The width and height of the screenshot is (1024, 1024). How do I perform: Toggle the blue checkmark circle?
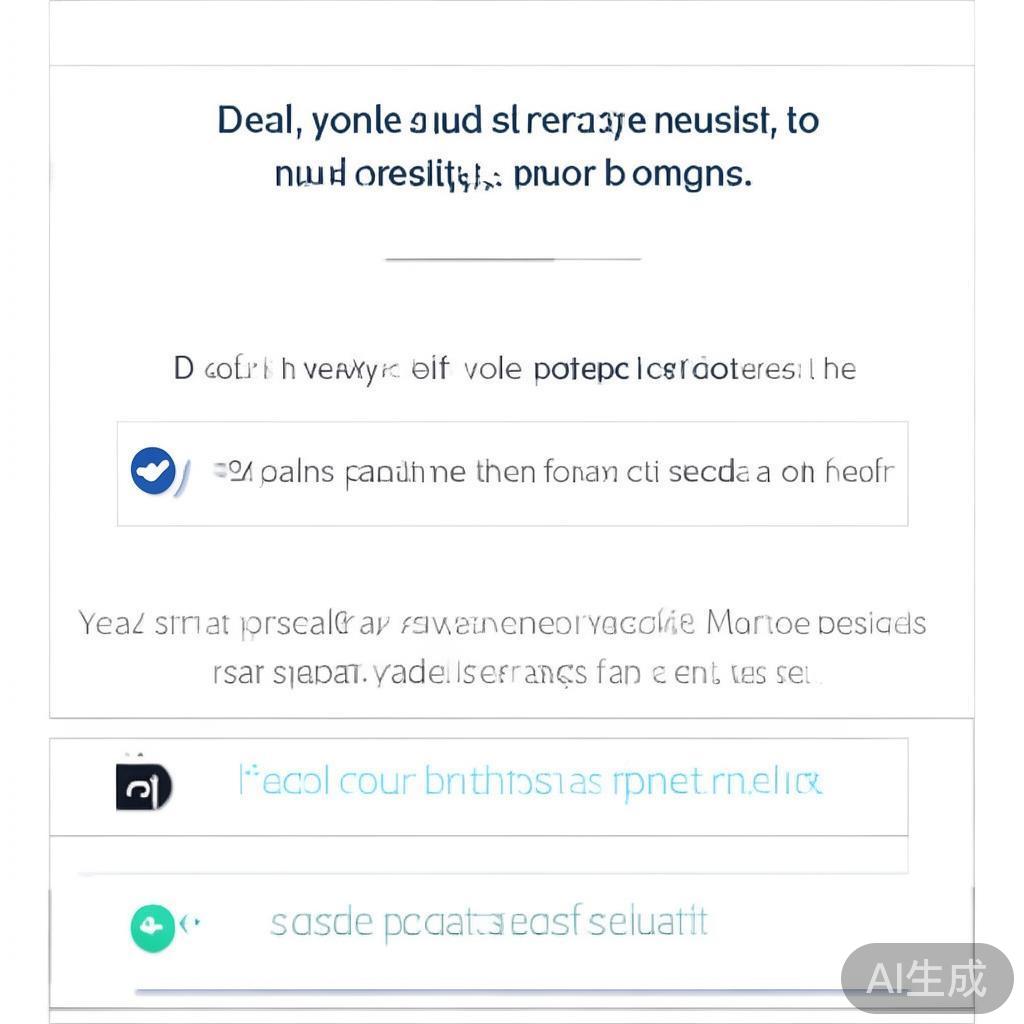tap(153, 471)
